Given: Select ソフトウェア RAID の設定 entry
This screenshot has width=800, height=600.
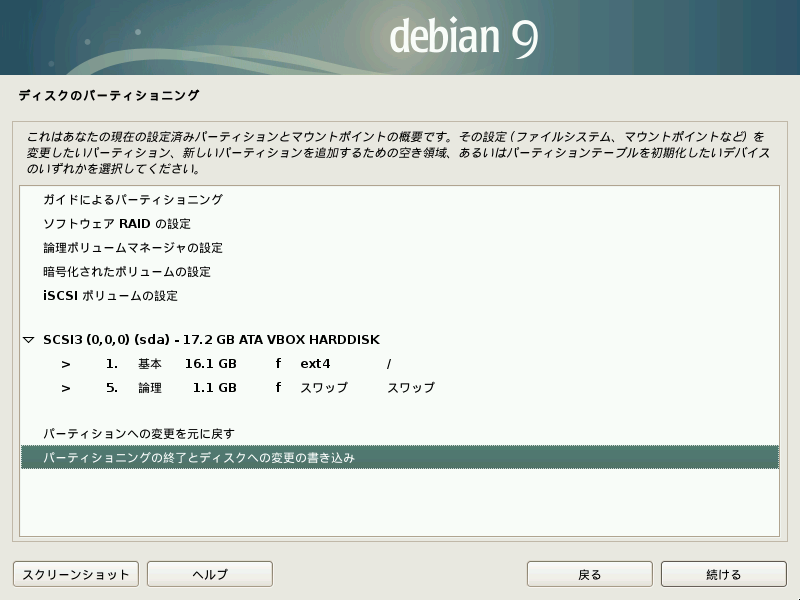Looking at the screenshot, I should coord(116,224).
